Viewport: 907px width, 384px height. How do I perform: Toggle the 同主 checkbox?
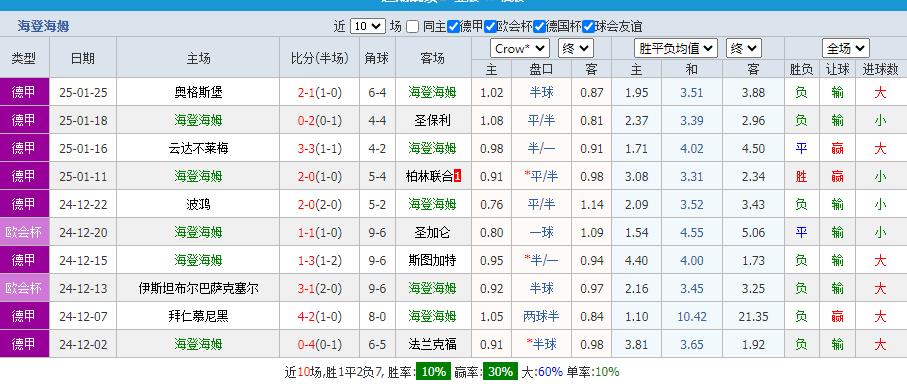click(x=412, y=27)
